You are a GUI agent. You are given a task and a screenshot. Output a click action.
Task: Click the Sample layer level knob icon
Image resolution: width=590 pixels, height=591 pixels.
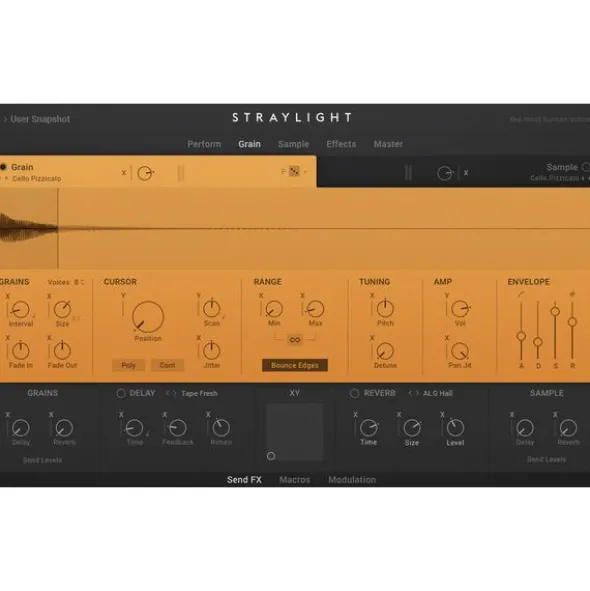point(444,173)
